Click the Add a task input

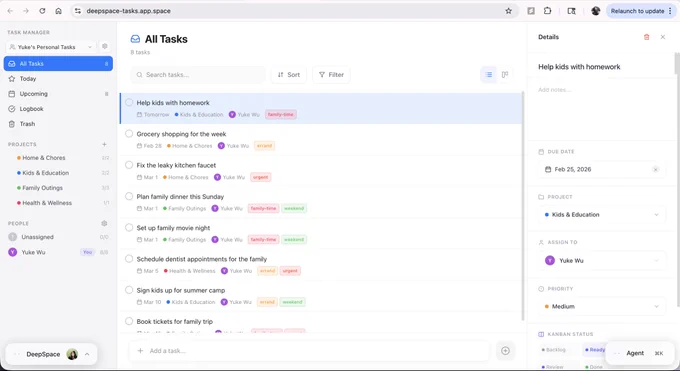coord(310,351)
